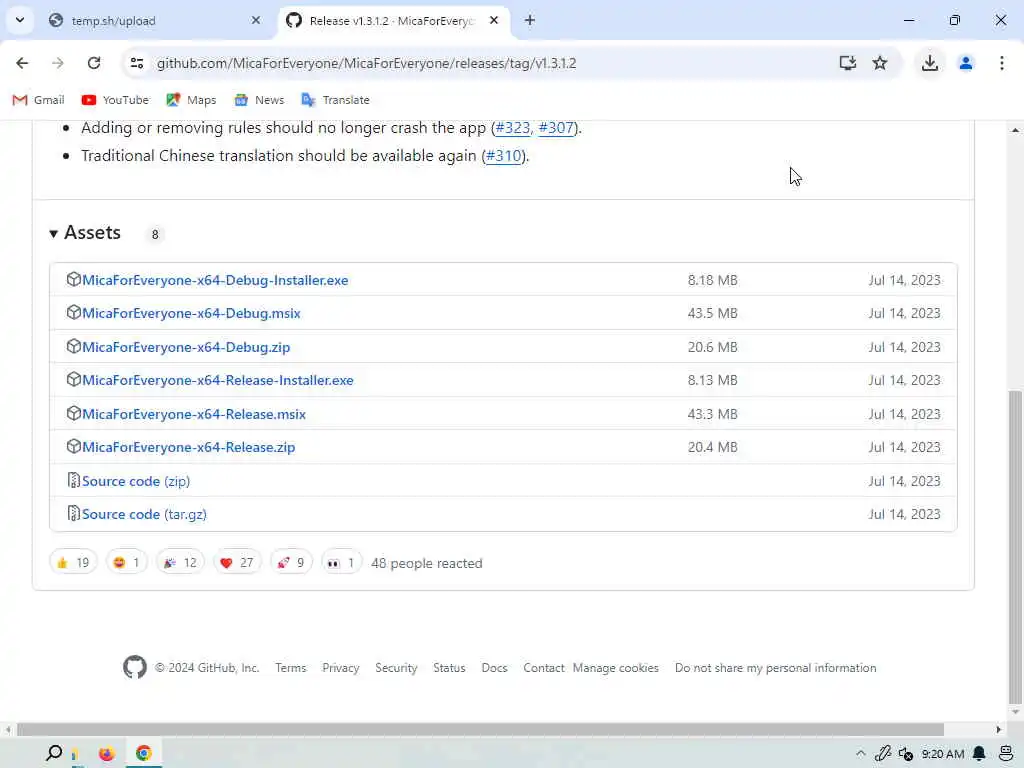Image resolution: width=1024 pixels, height=768 pixels.
Task: Open the notification bell in system tray
Action: pyautogui.click(x=979, y=754)
